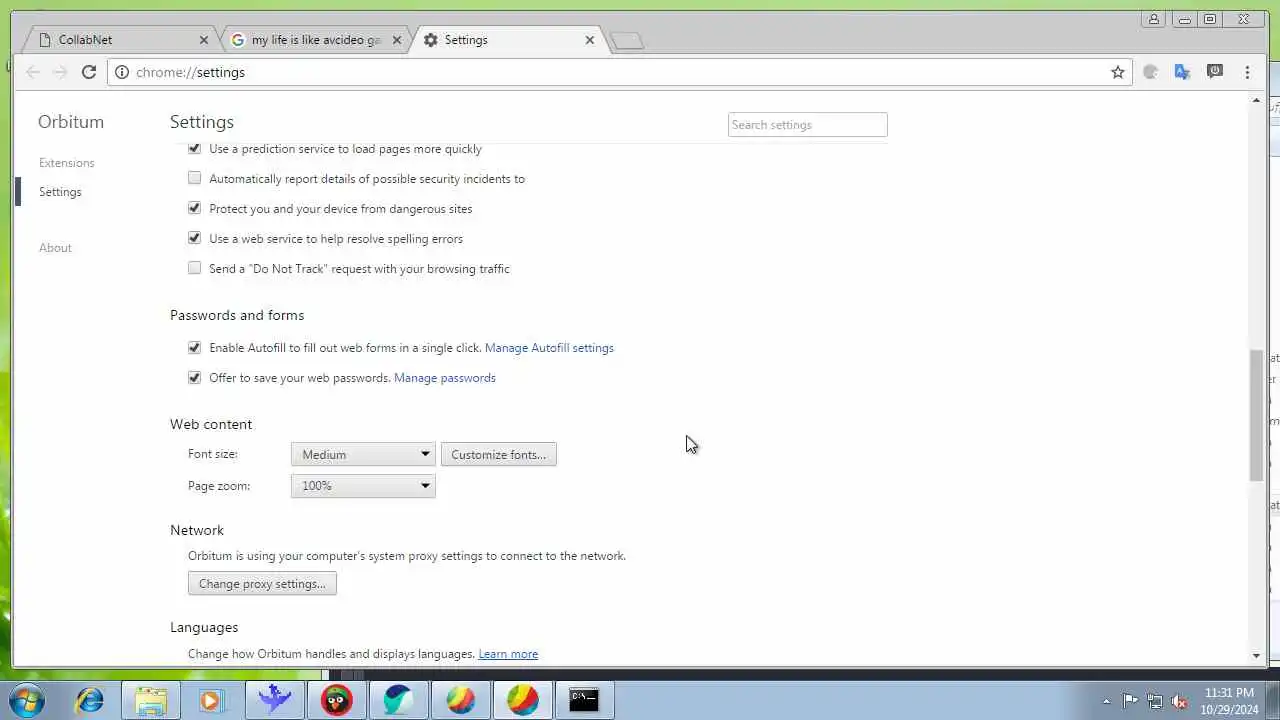Click the chat bubble power extension icon
The width and height of the screenshot is (1280, 720).
pyautogui.click(x=1215, y=72)
